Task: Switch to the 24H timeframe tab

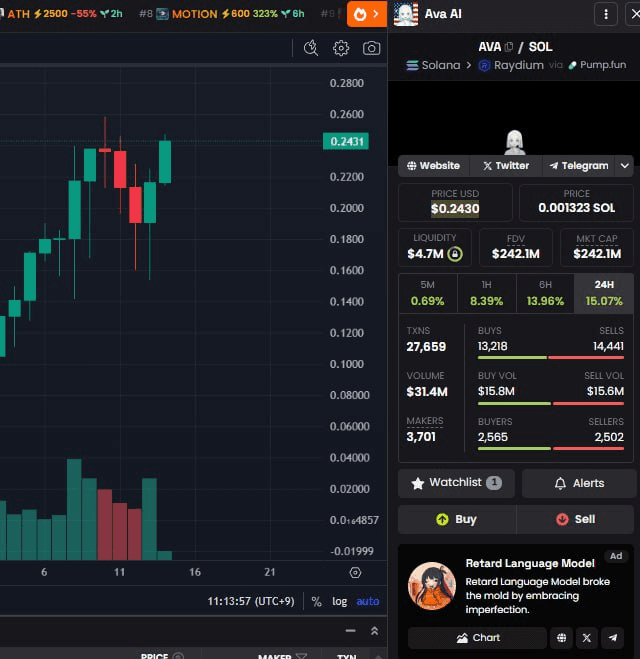Action: coord(604,293)
